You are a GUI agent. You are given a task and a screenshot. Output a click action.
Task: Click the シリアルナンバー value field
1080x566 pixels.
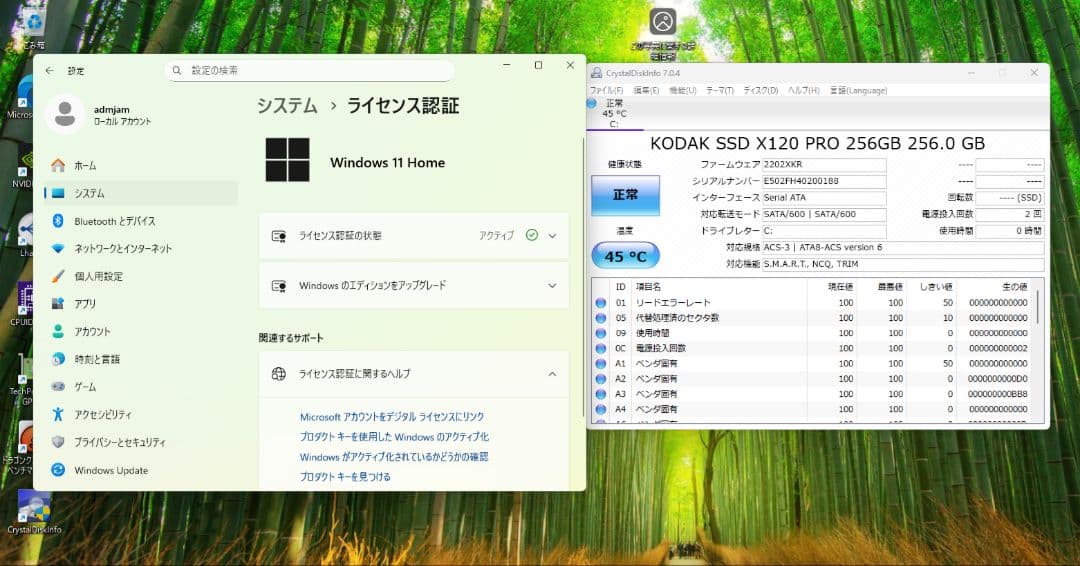pyautogui.click(x=824, y=181)
